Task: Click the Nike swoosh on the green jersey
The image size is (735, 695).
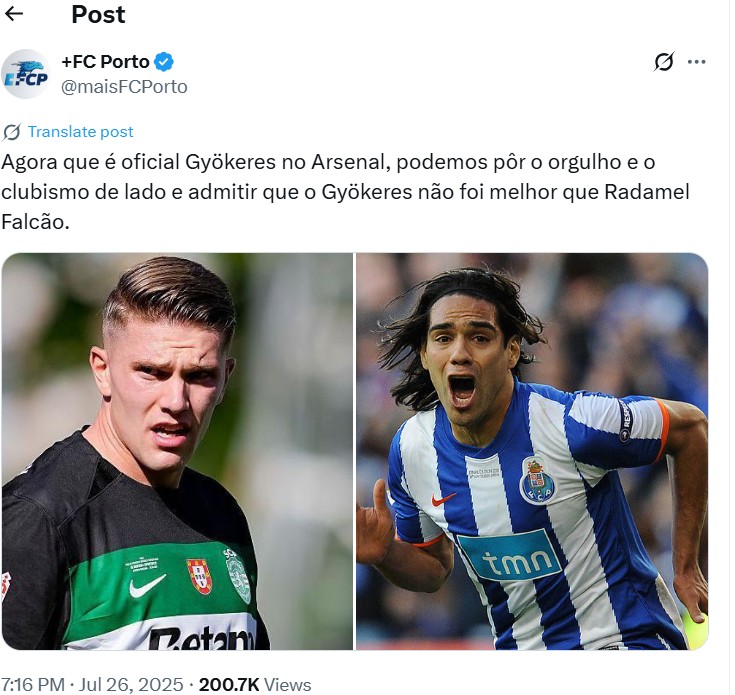Action: coord(147,586)
